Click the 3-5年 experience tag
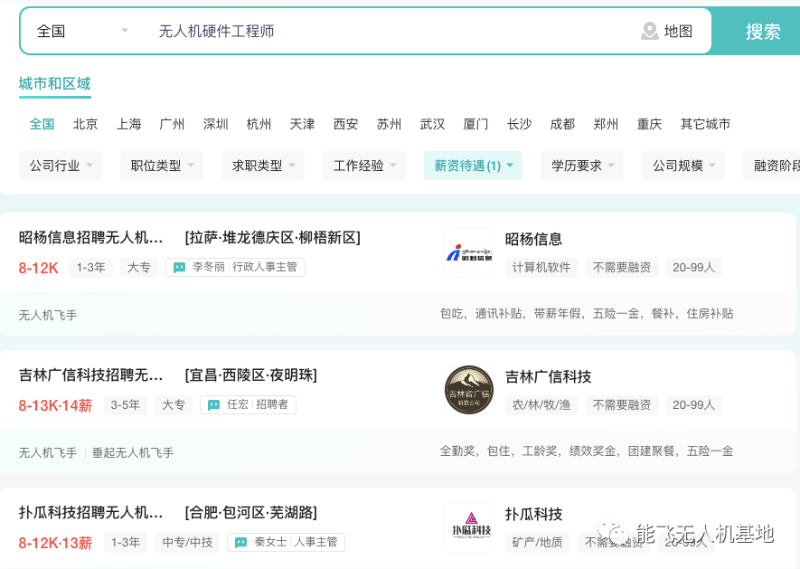The height and width of the screenshot is (569, 800). [125, 405]
